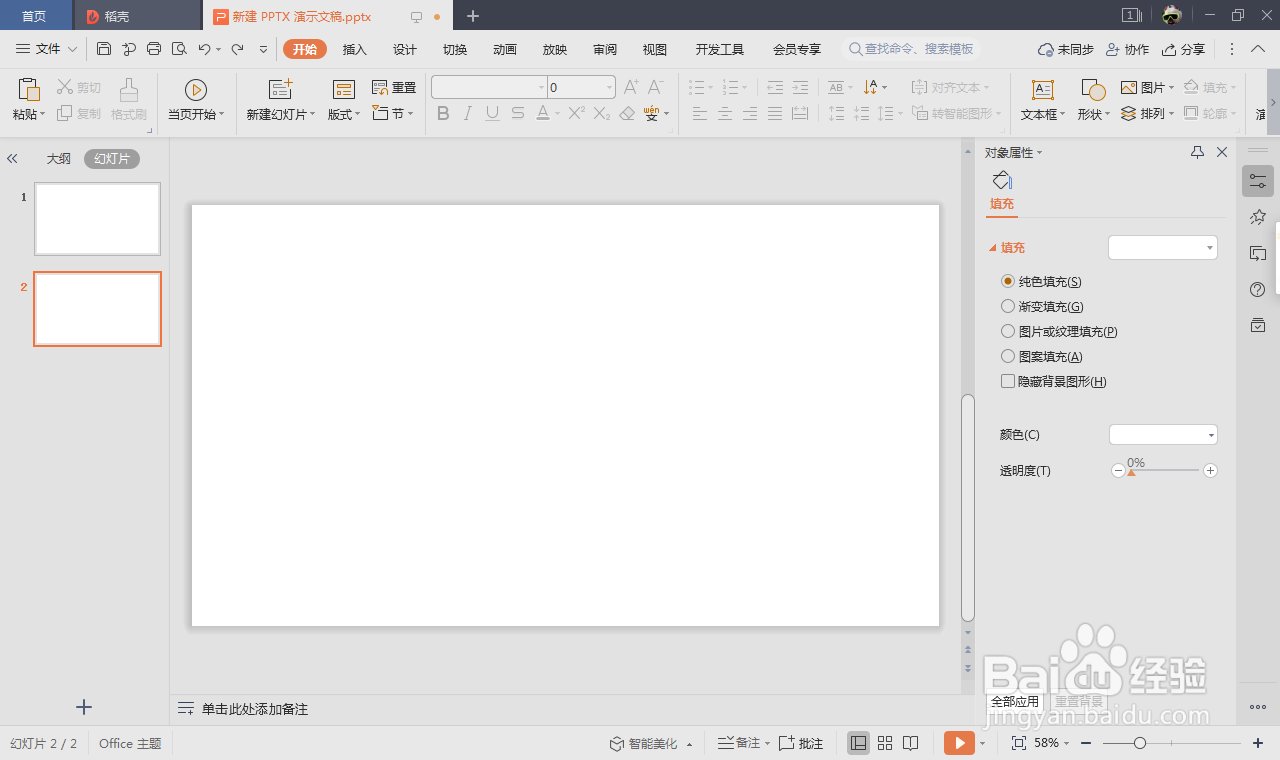Collapse the Fill section
This screenshot has width=1280, height=760.
pyautogui.click(x=1007, y=248)
